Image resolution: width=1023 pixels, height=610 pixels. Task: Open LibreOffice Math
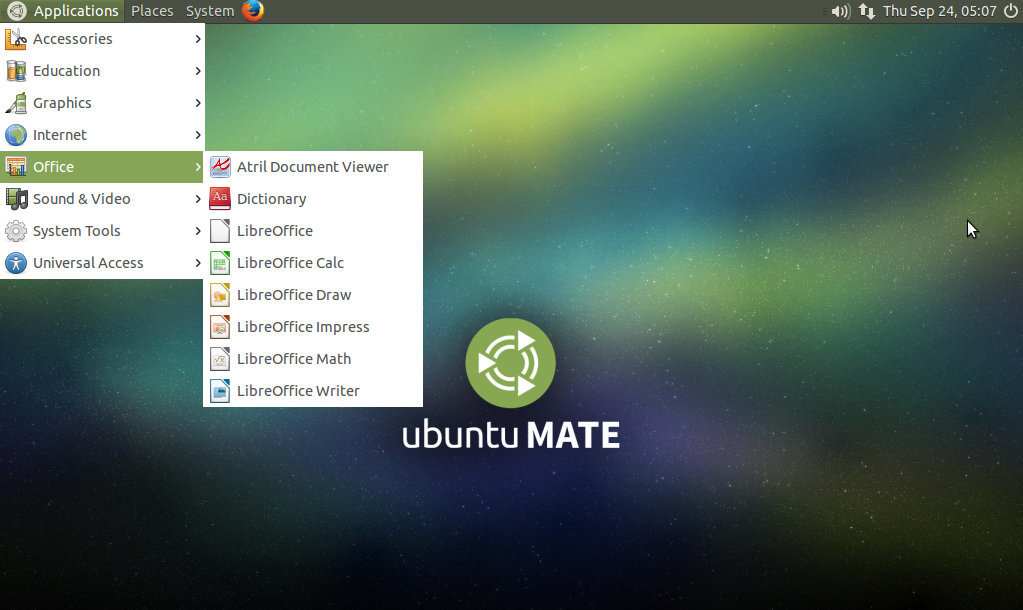tap(294, 358)
